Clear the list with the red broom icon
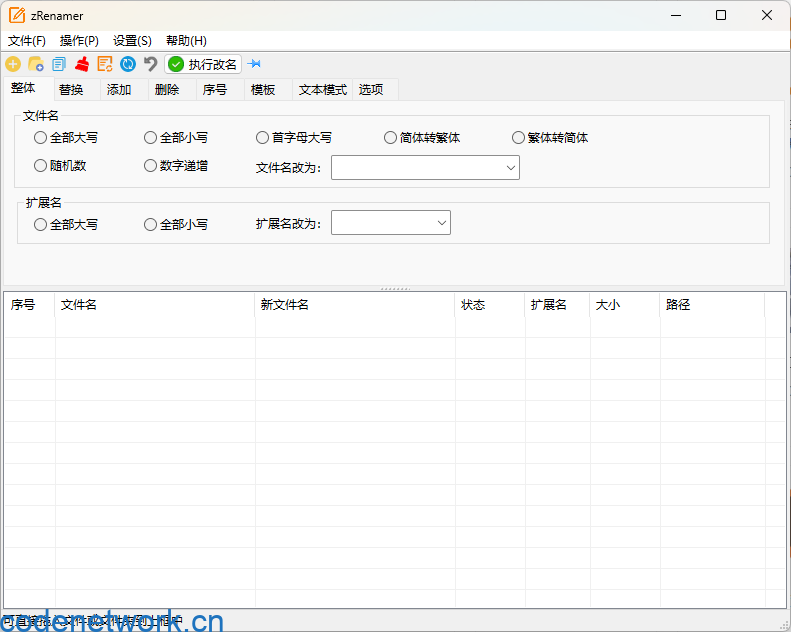791x632 pixels. 82,64
